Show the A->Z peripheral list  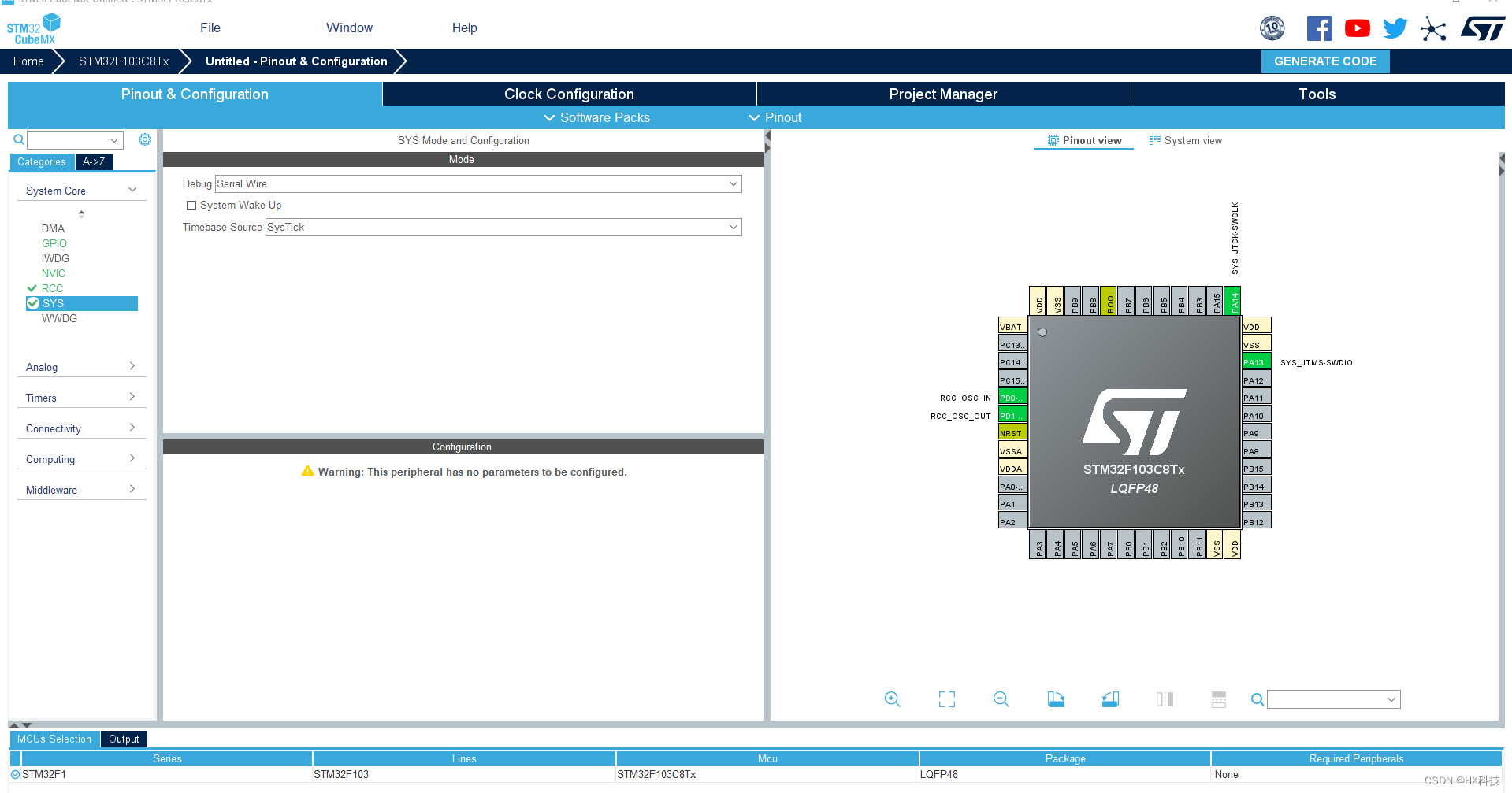(x=94, y=161)
